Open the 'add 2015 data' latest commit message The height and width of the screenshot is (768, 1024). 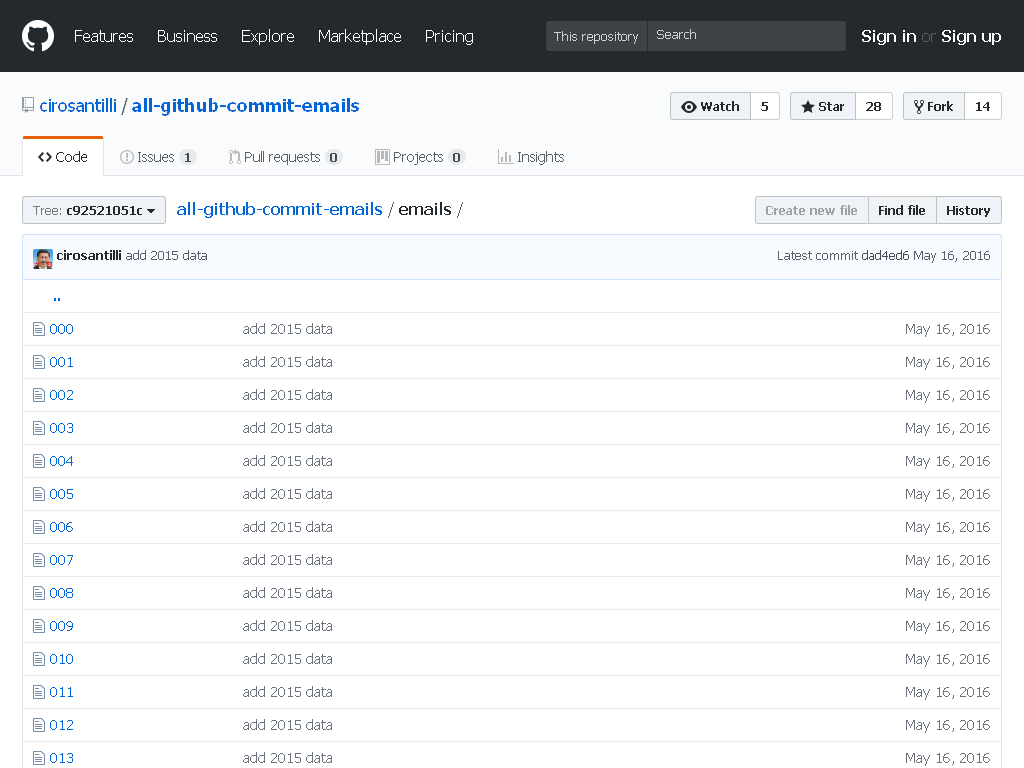pos(167,255)
